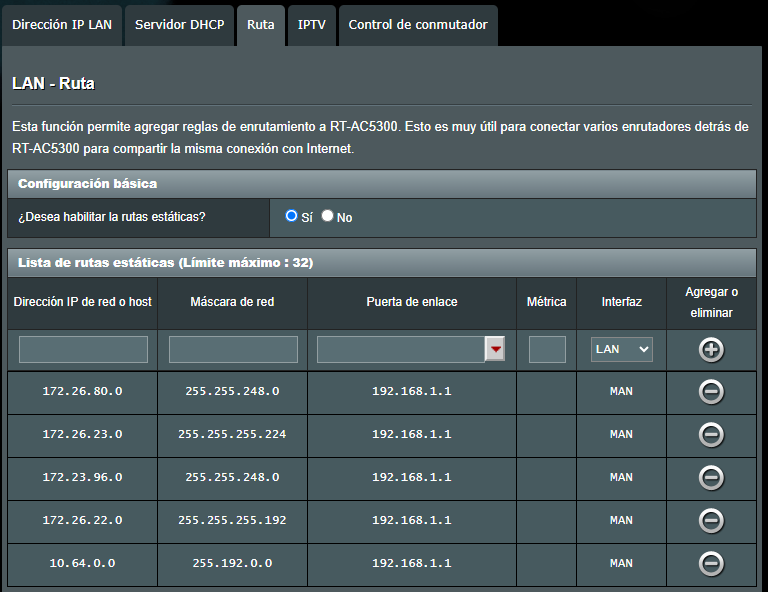The image size is (768, 592).
Task: Remove the 10.64.0.0 static route
Action: tap(711, 564)
